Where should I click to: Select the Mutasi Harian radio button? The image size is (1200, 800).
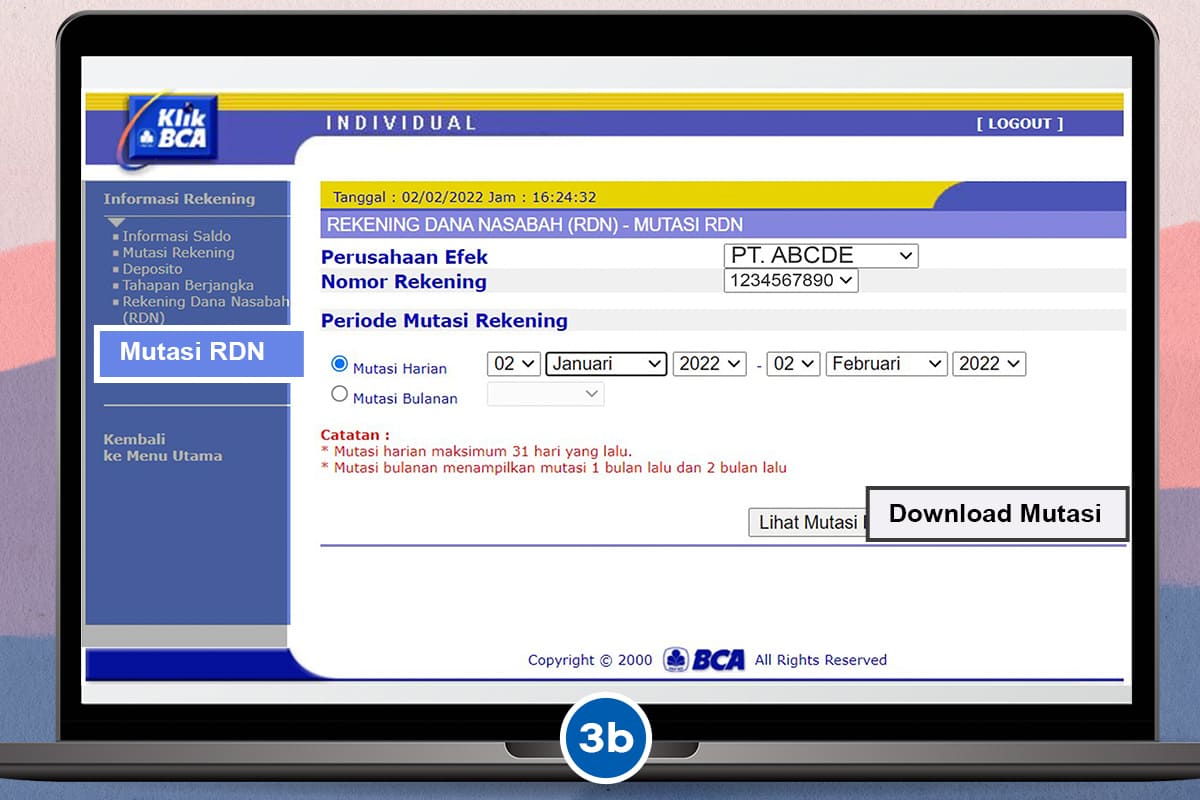click(x=339, y=364)
